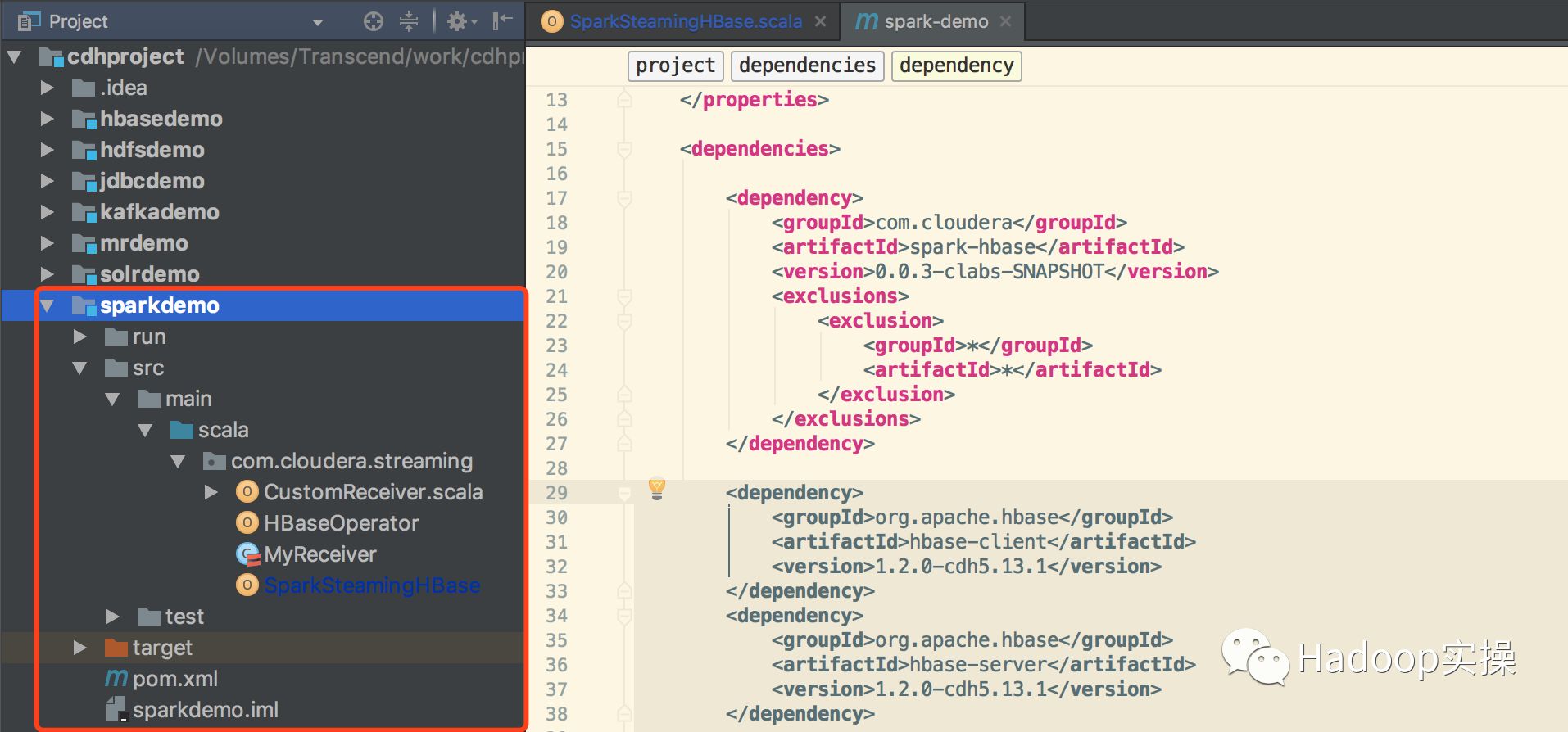
Task: Expand the run folder
Action: (x=80, y=337)
